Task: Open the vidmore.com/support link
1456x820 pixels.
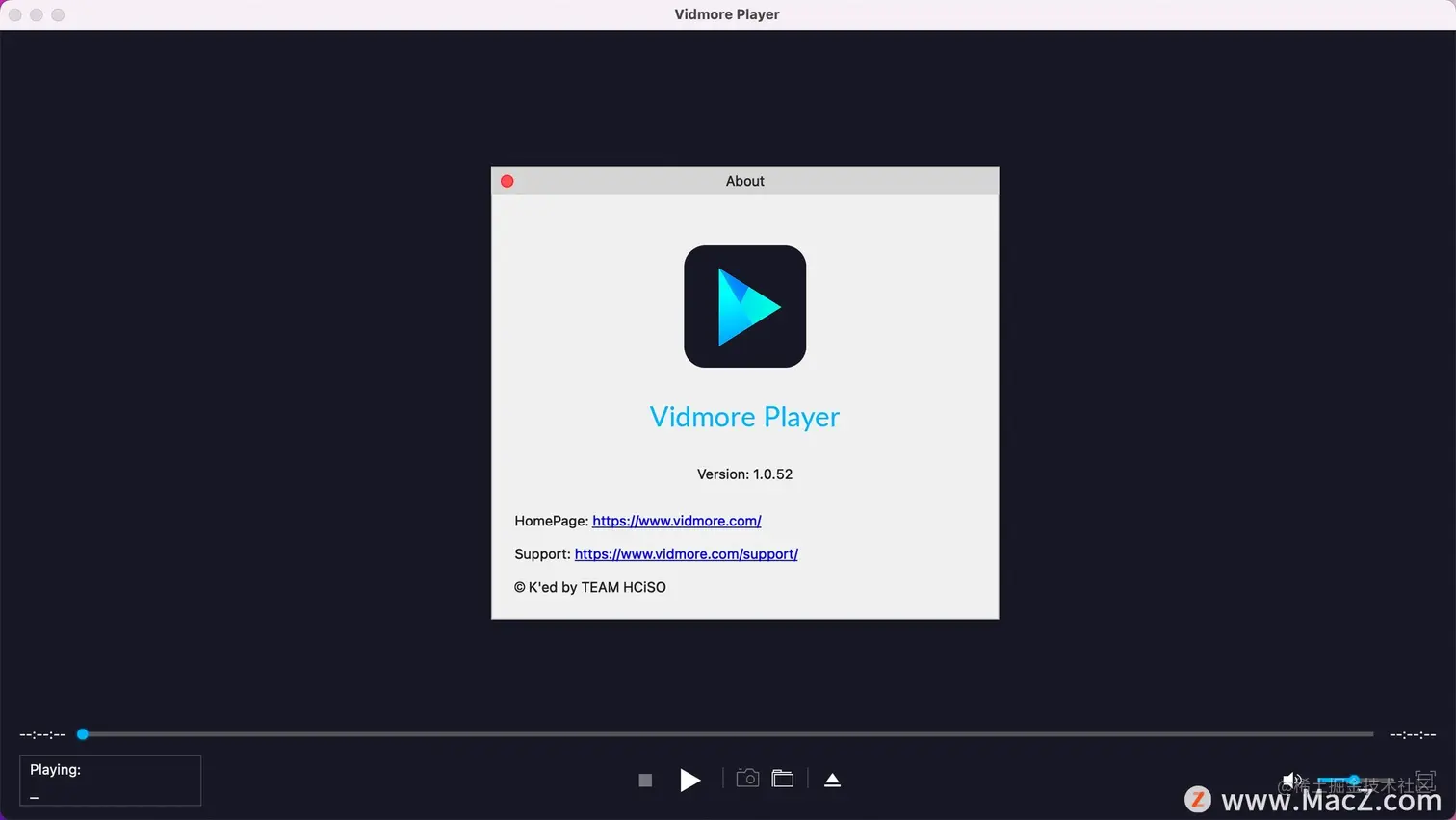Action: [x=687, y=554]
